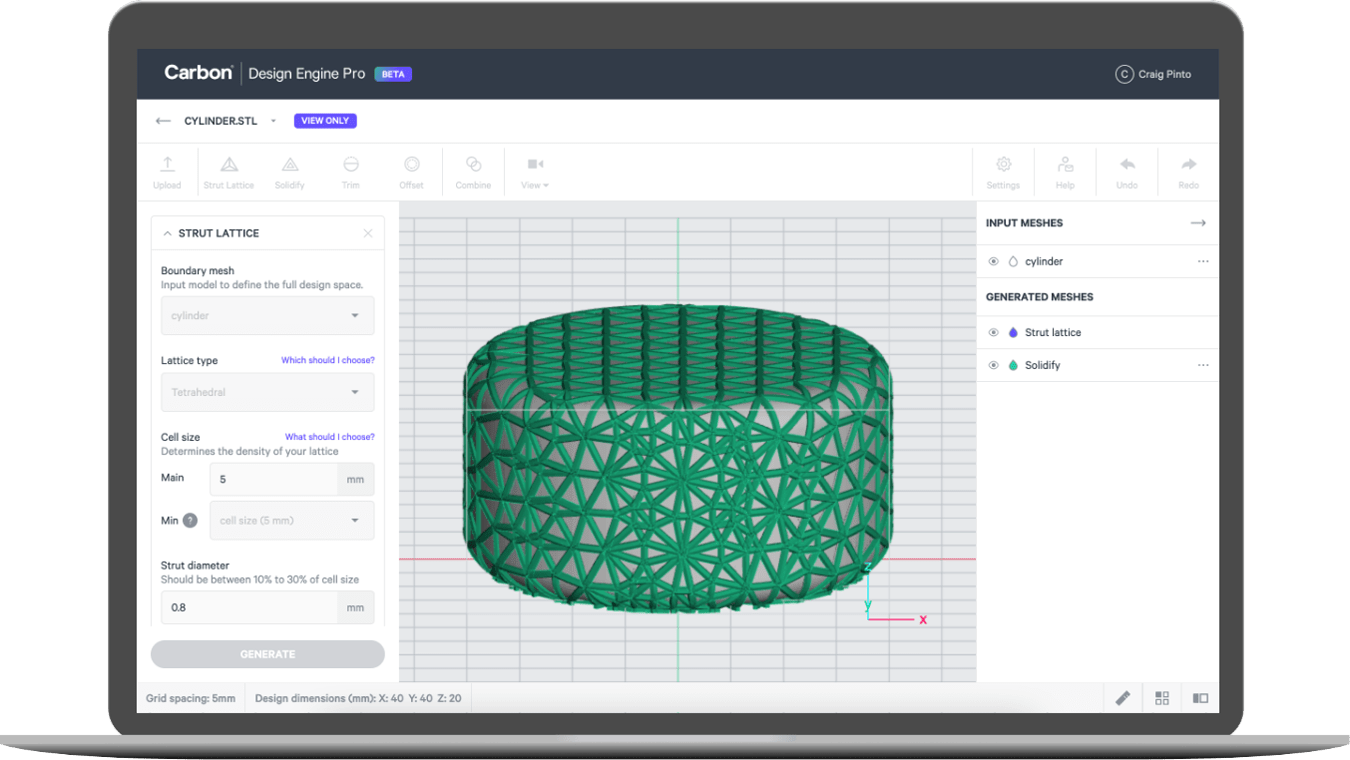Open the Offset tool

coord(411,171)
